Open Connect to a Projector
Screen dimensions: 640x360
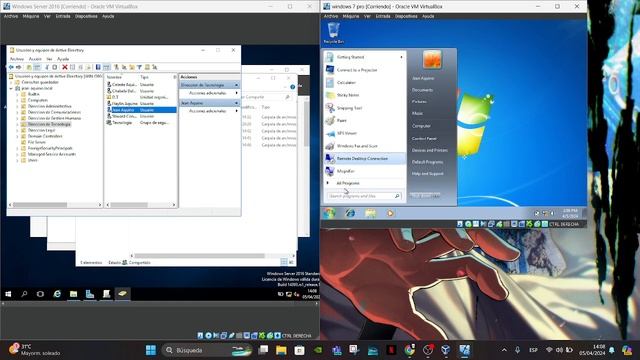pyautogui.click(x=364, y=70)
